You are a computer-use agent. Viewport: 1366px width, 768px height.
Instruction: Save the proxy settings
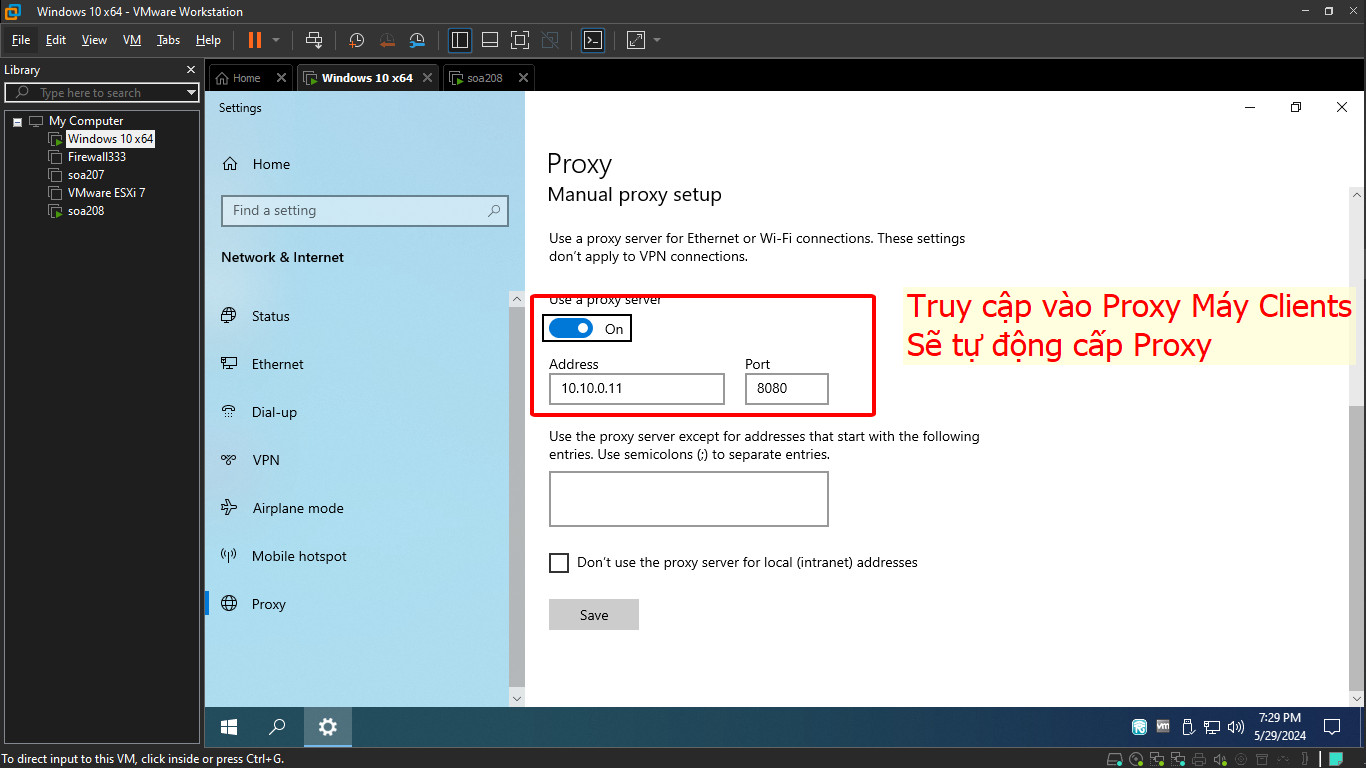[593, 614]
